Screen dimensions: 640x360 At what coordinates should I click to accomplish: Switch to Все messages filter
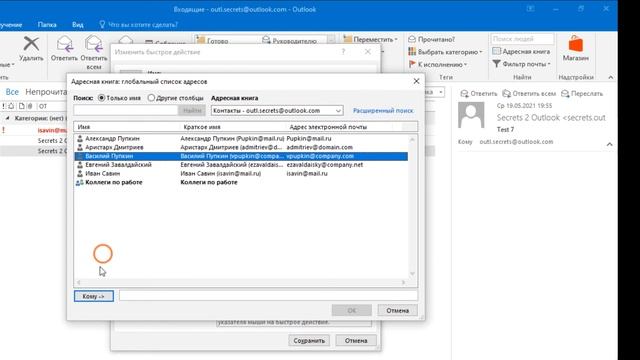tap(12, 92)
